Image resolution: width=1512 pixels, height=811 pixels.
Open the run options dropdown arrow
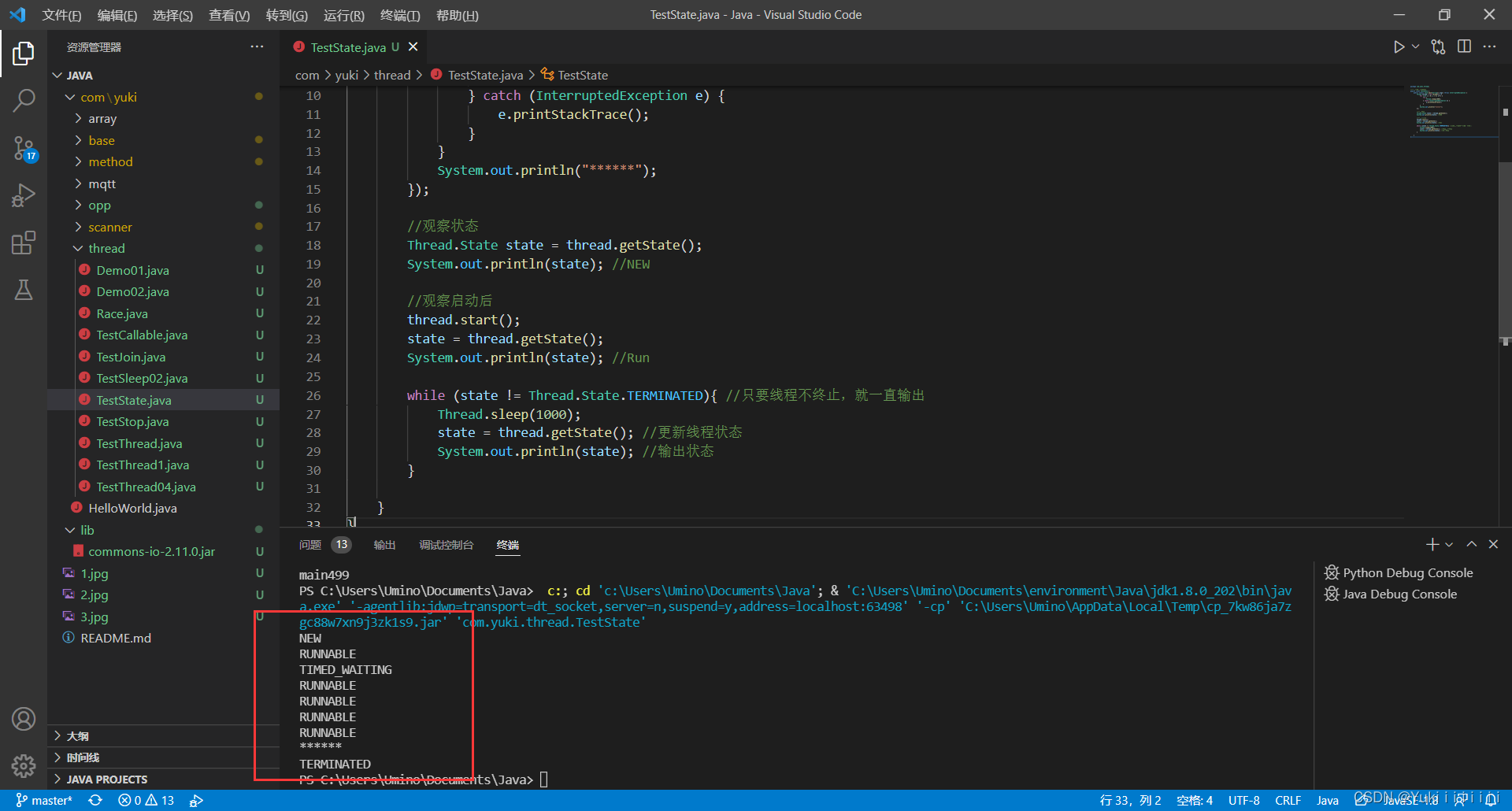point(1415,47)
